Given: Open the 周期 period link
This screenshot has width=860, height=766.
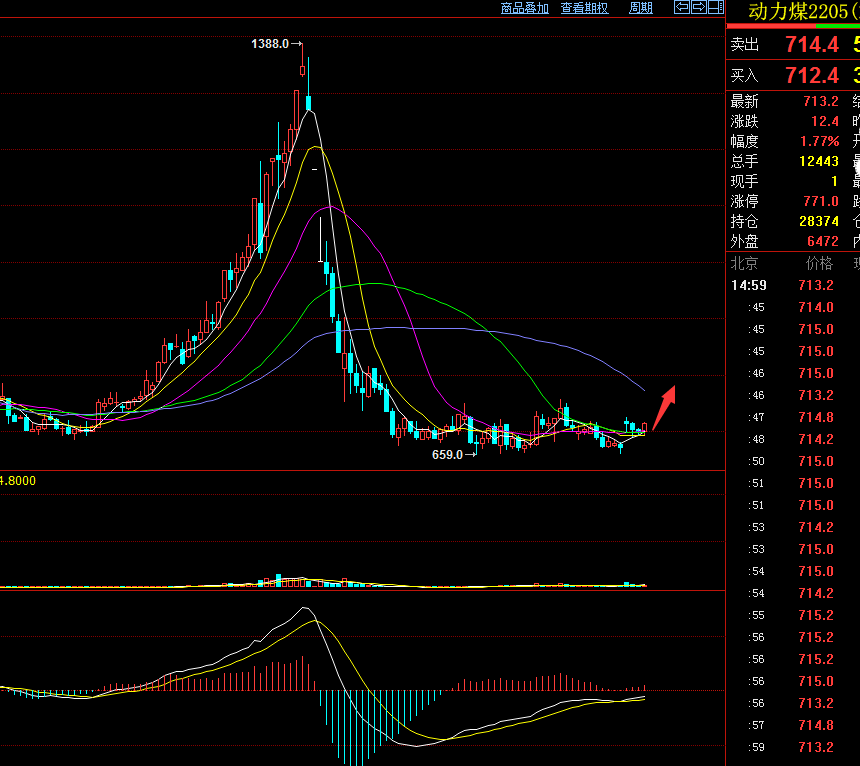Looking at the screenshot, I should coord(641,8).
